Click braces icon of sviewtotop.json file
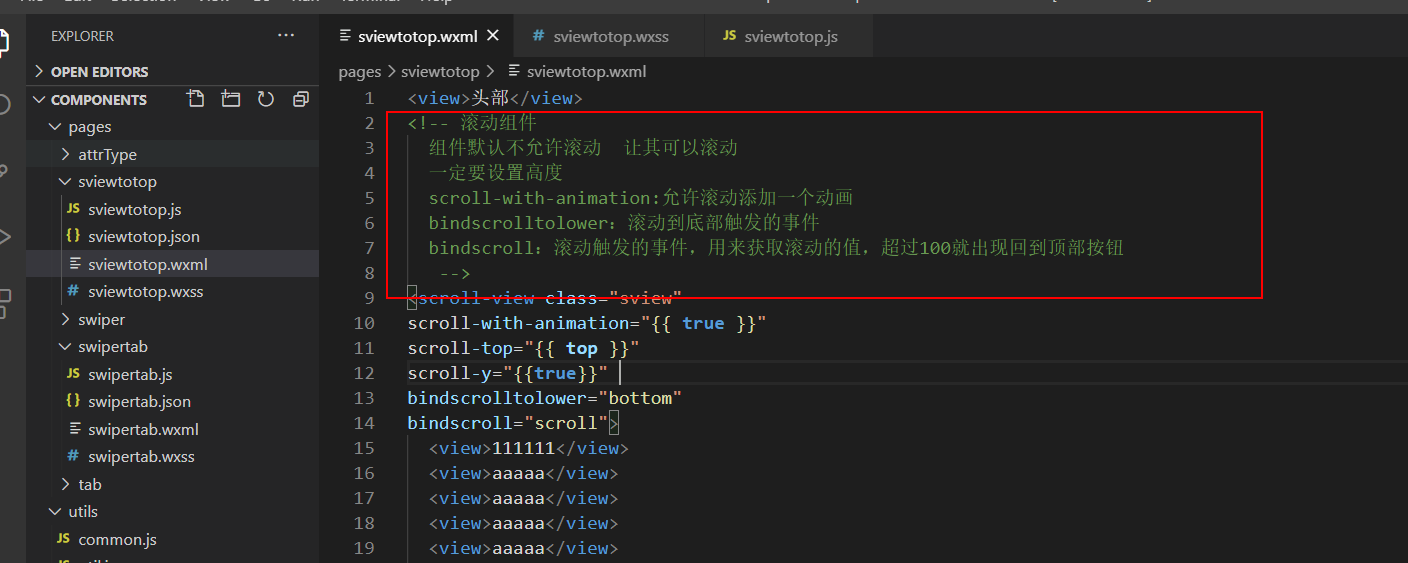Viewport: 1408px width, 563px height. pos(73,237)
